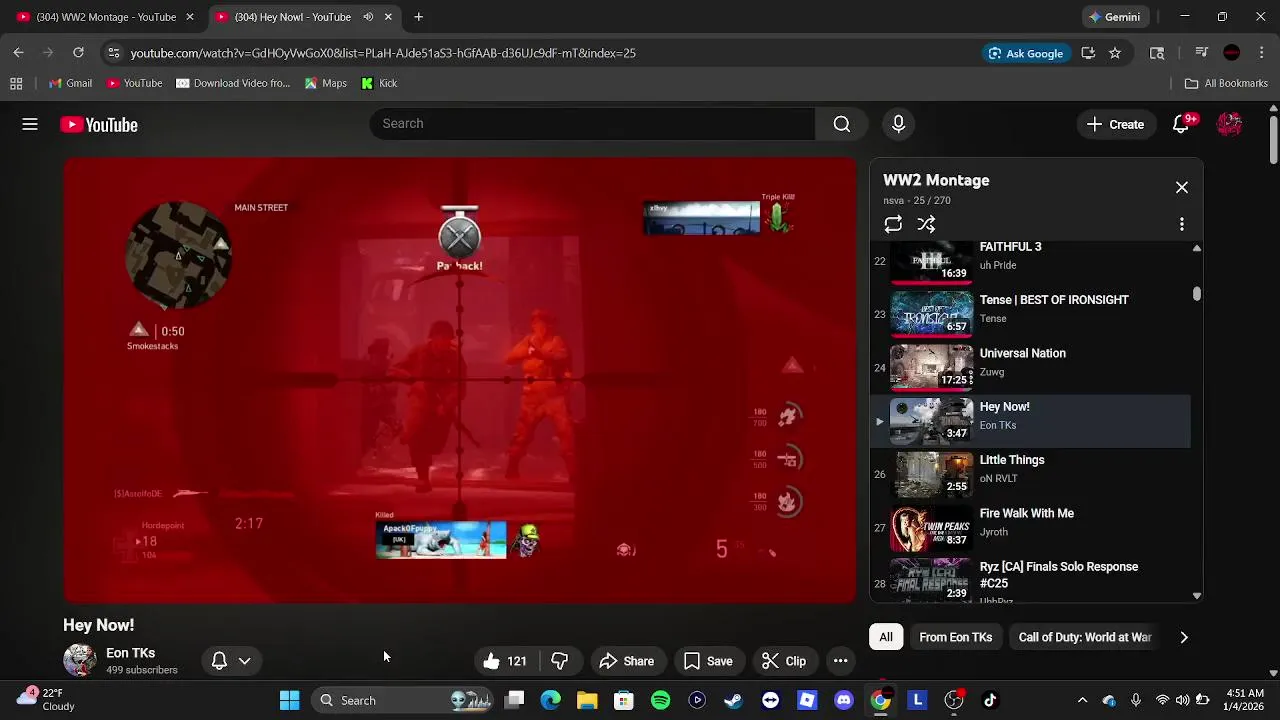The image size is (1280, 720).
Task: Open Eon TKs subscription notification dropdown
Action: coord(231,661)
